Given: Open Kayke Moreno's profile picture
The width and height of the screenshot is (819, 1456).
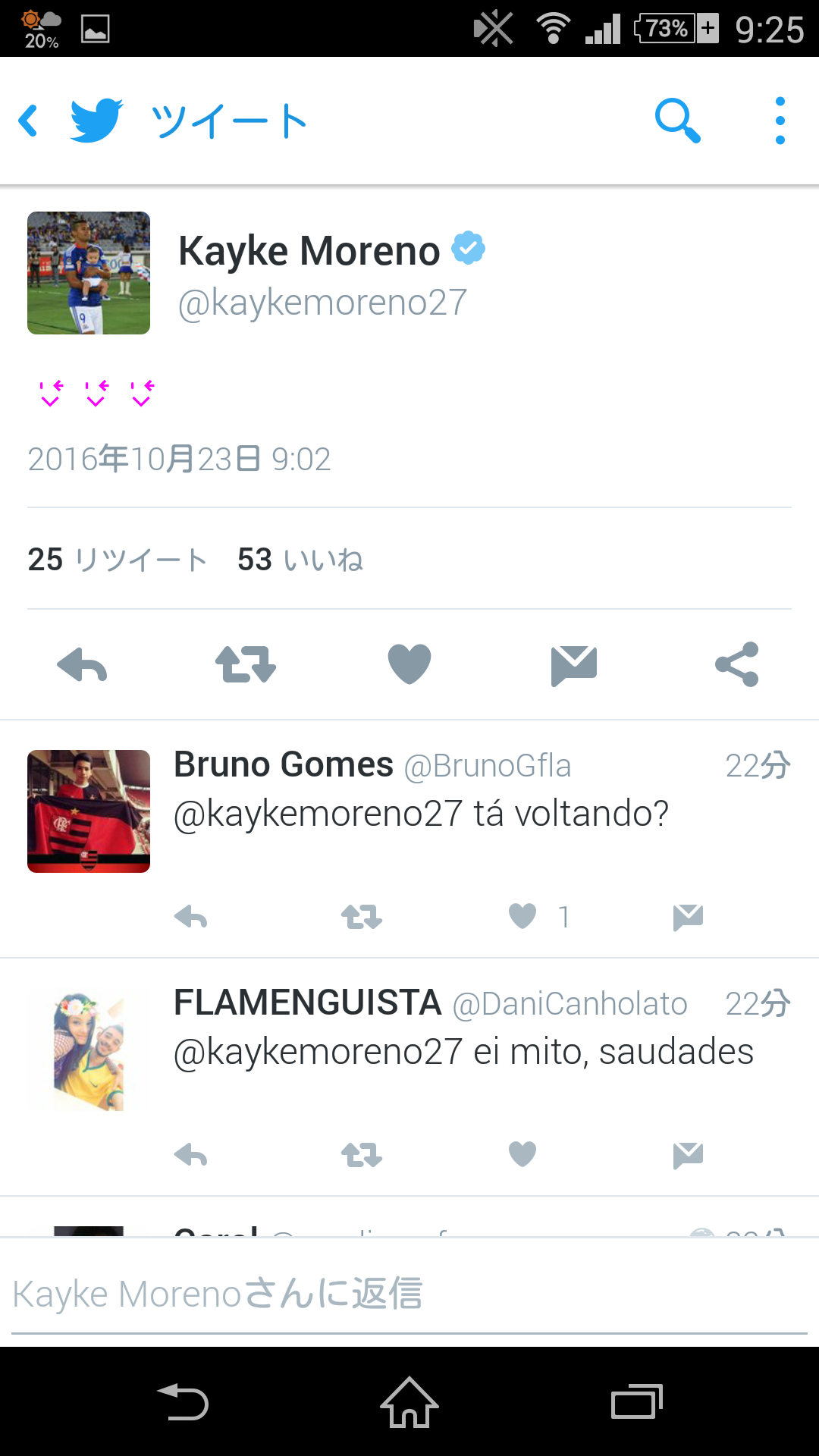Looking at the screenshot, I should click(89, 273).
